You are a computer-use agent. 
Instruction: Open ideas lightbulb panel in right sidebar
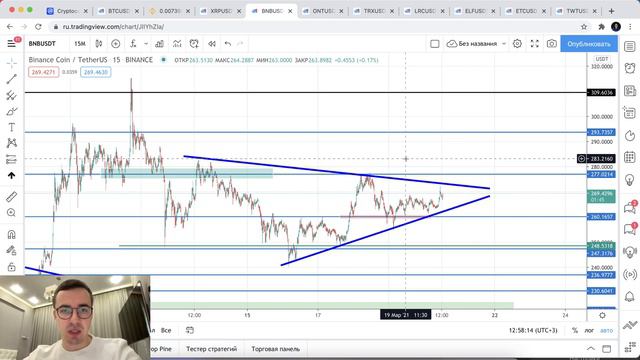(630, 180)
